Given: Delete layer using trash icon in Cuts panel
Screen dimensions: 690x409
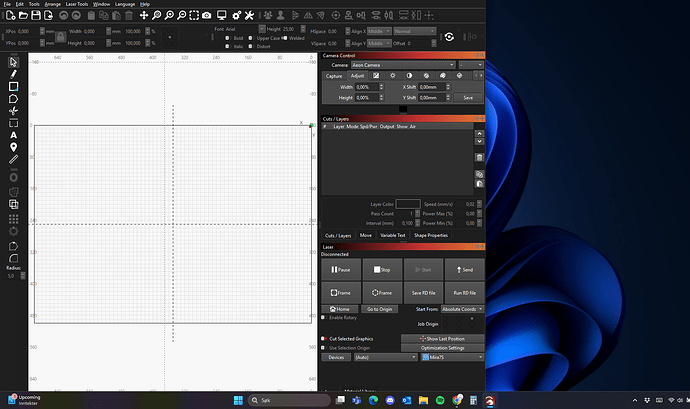Looking at the screenshot, I should point(480,157).
